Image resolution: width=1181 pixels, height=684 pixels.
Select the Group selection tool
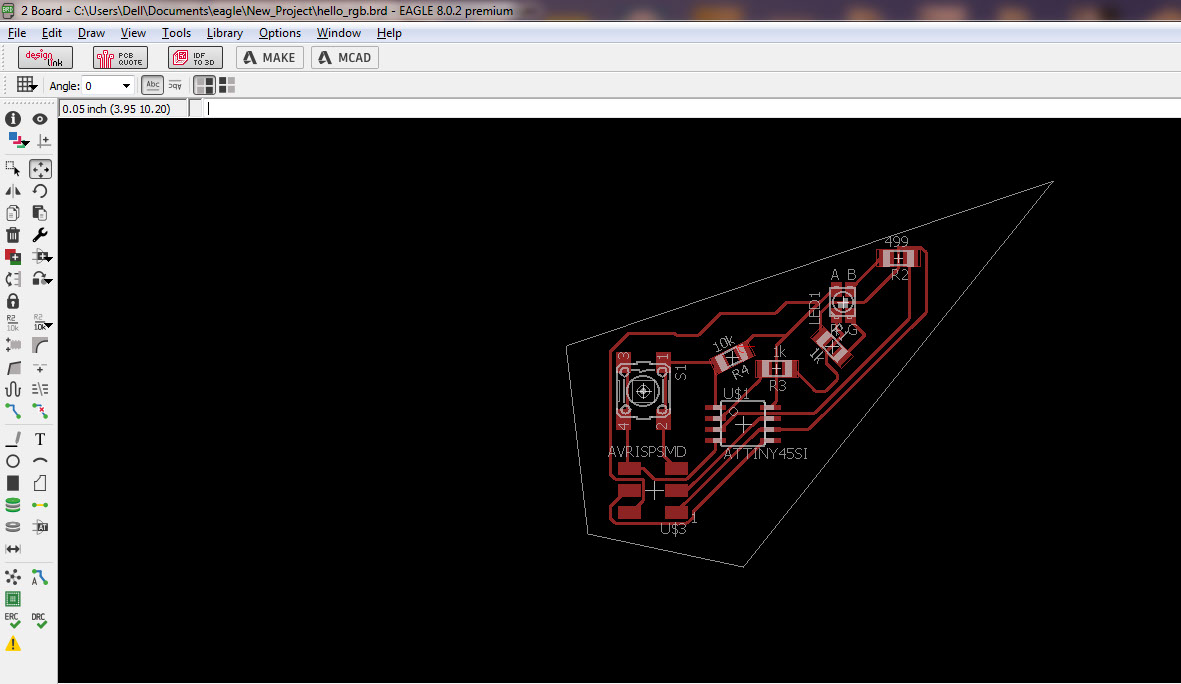click(x=13, y=169)
